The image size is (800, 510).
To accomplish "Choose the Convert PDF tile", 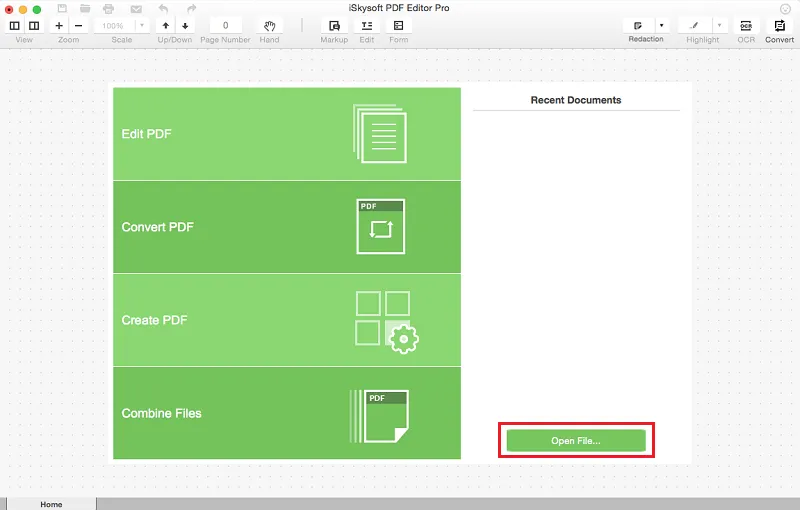I will click(x=287, y=227).
